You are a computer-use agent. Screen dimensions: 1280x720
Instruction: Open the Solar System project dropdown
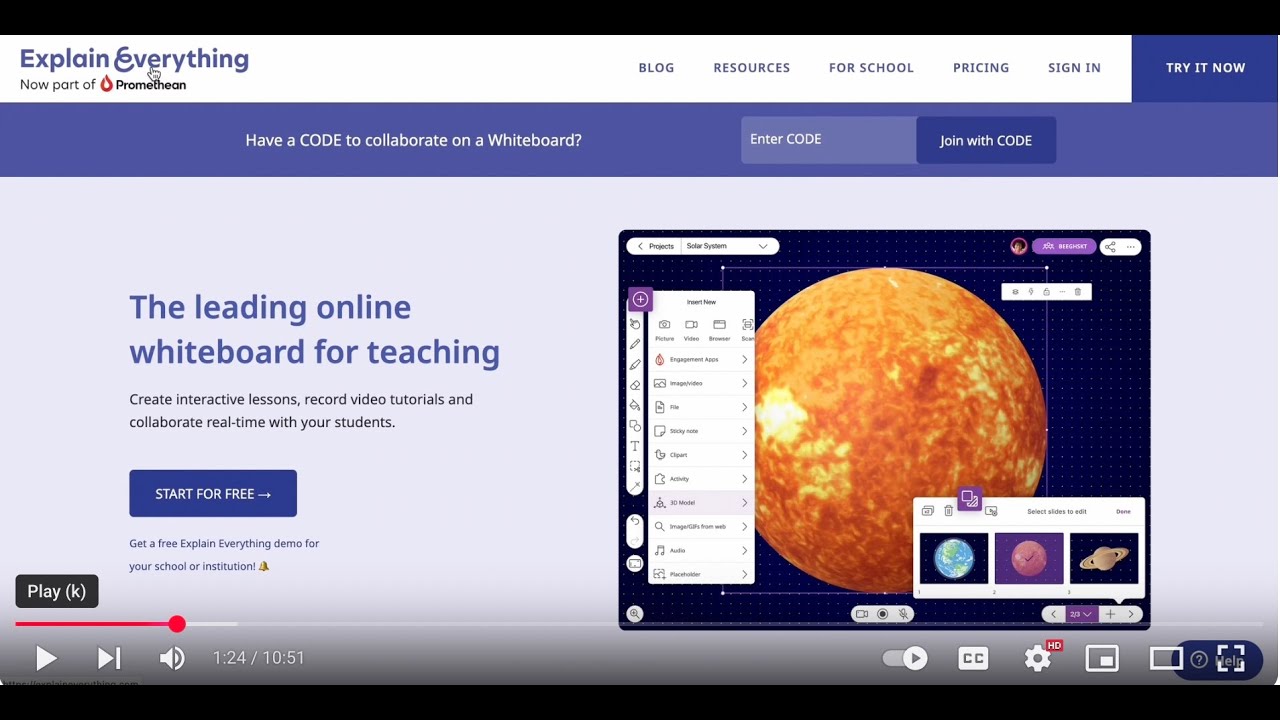point(727,246)
